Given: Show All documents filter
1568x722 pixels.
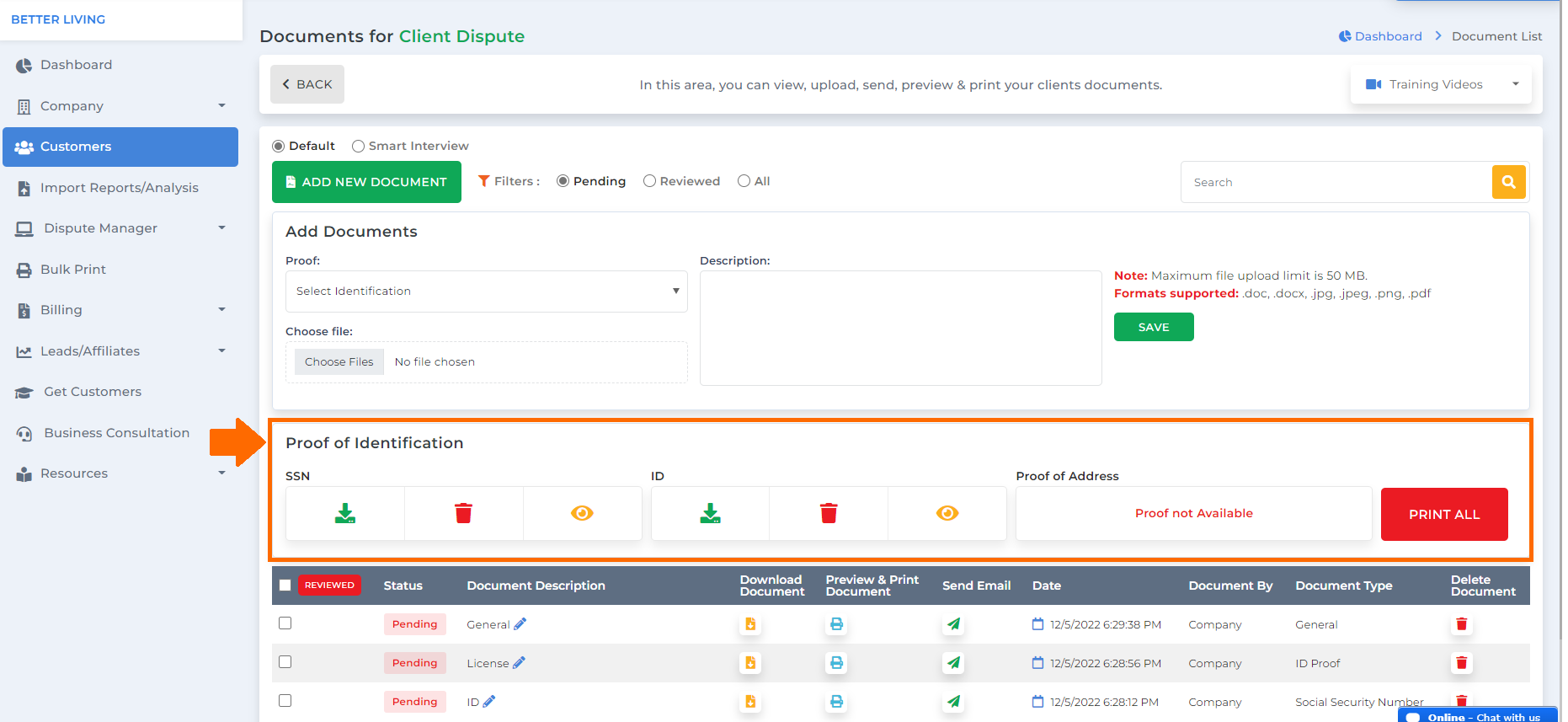Looking at the screenshot, I should [744, 181].
